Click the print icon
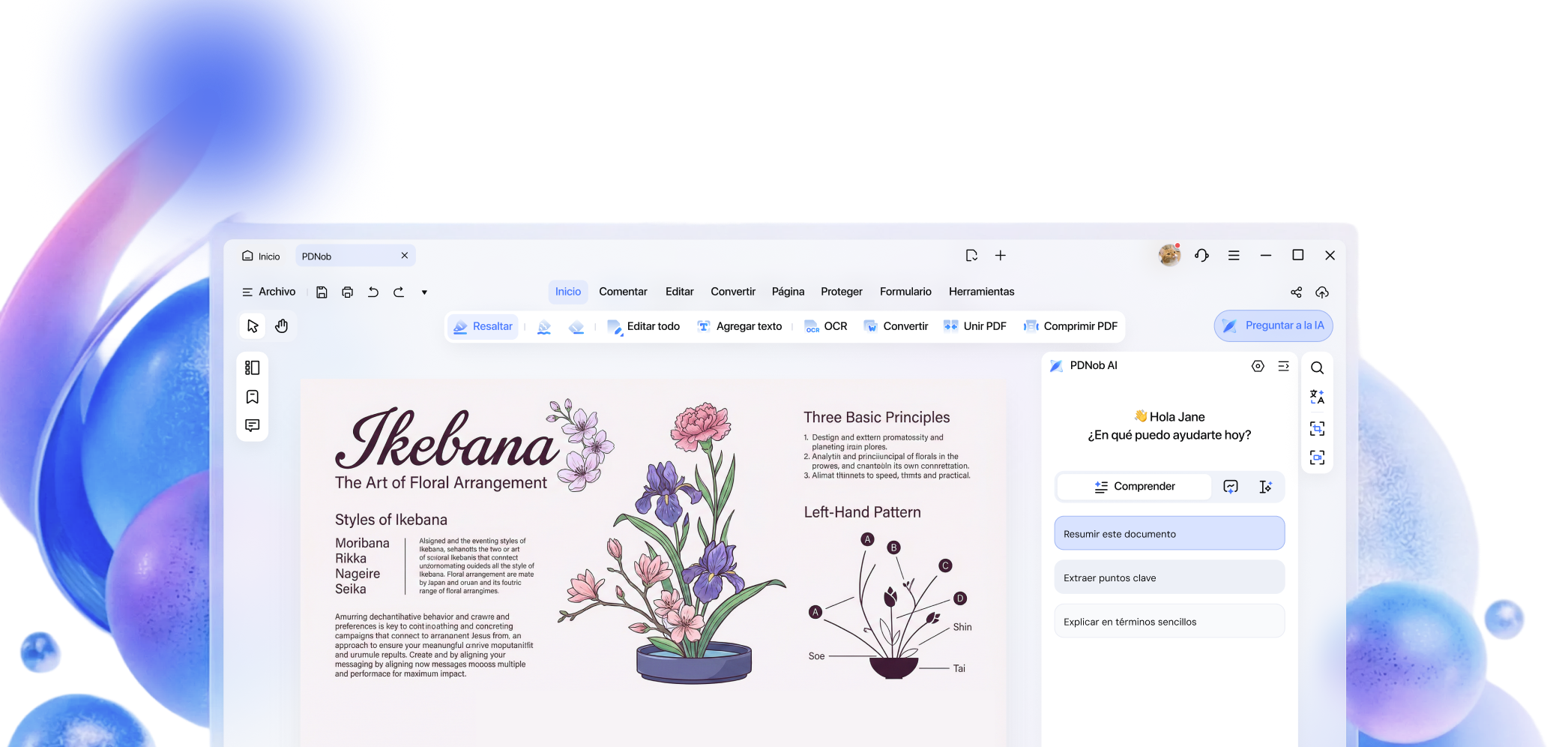Screen dimensions: 1568x747 coord(347,292)
